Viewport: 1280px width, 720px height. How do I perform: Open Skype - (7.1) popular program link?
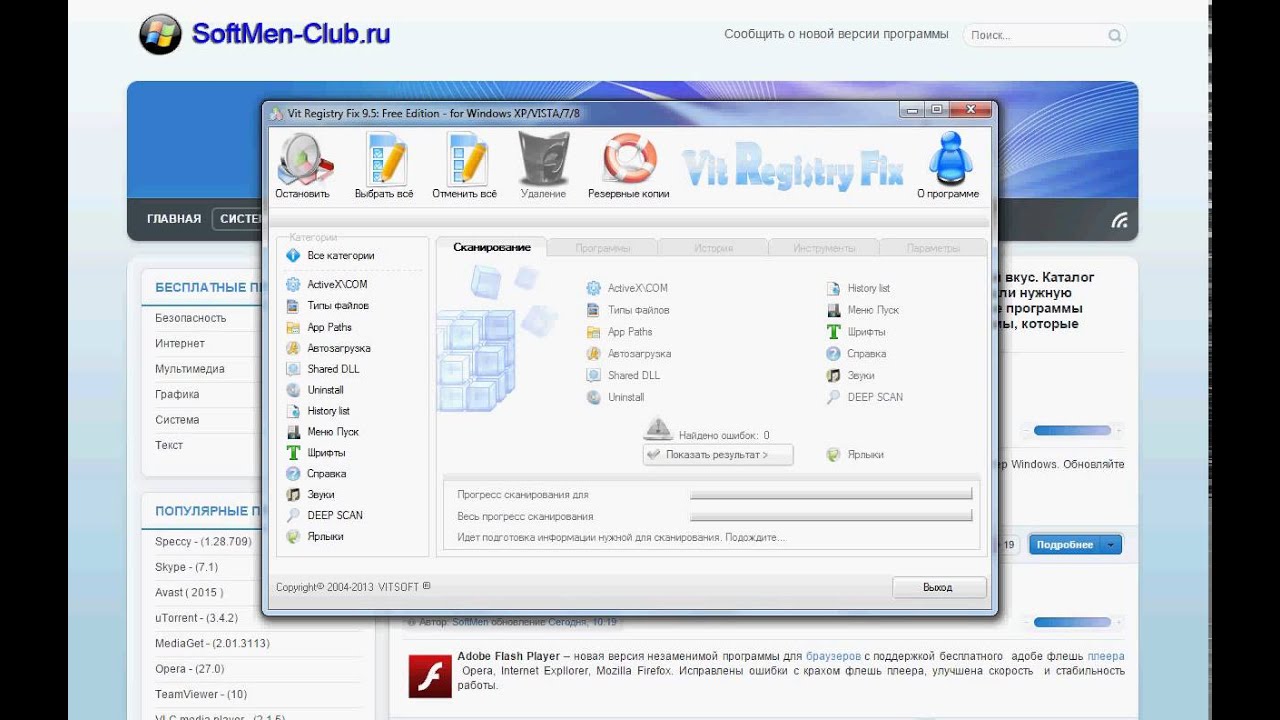pos(186,567)
